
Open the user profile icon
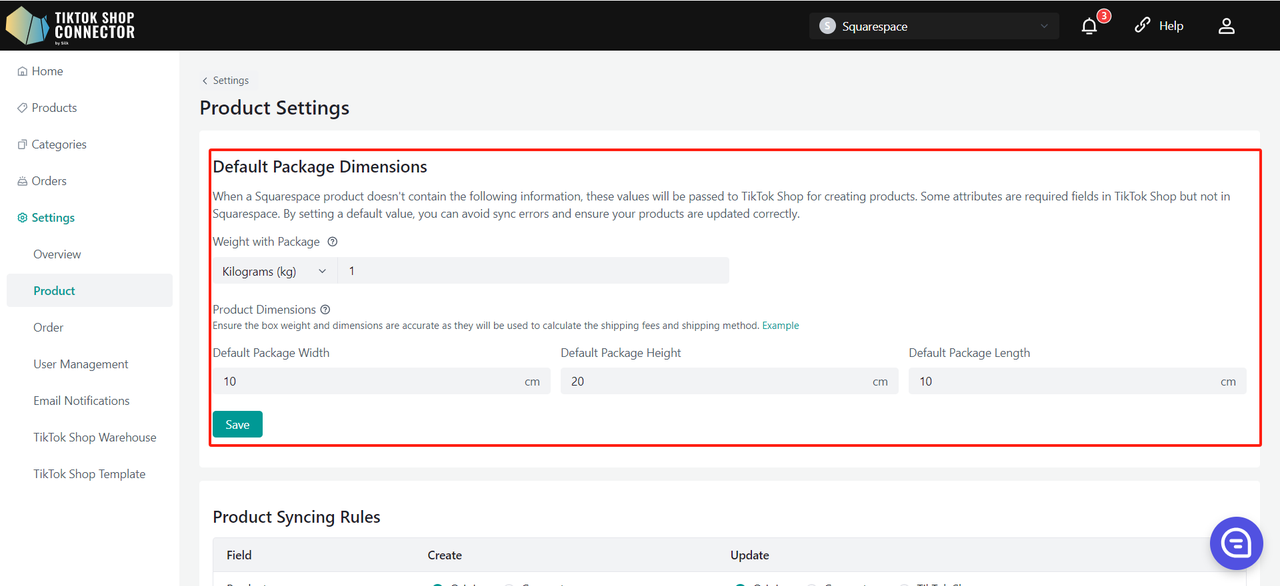[1227, 26]
